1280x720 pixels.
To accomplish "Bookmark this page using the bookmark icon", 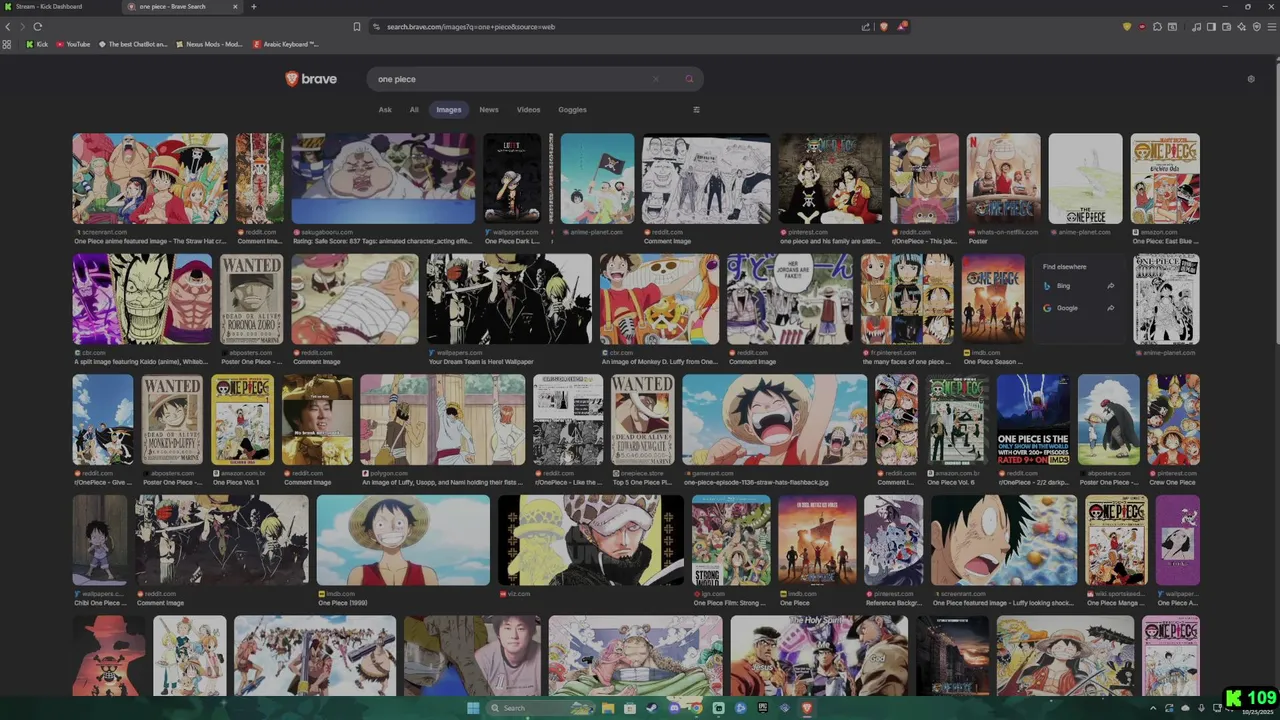I will pyautogui.click(x=357, y=27).
